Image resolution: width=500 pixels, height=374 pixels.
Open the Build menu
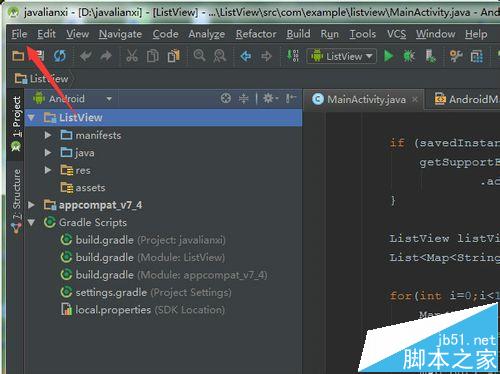point(298,34)
